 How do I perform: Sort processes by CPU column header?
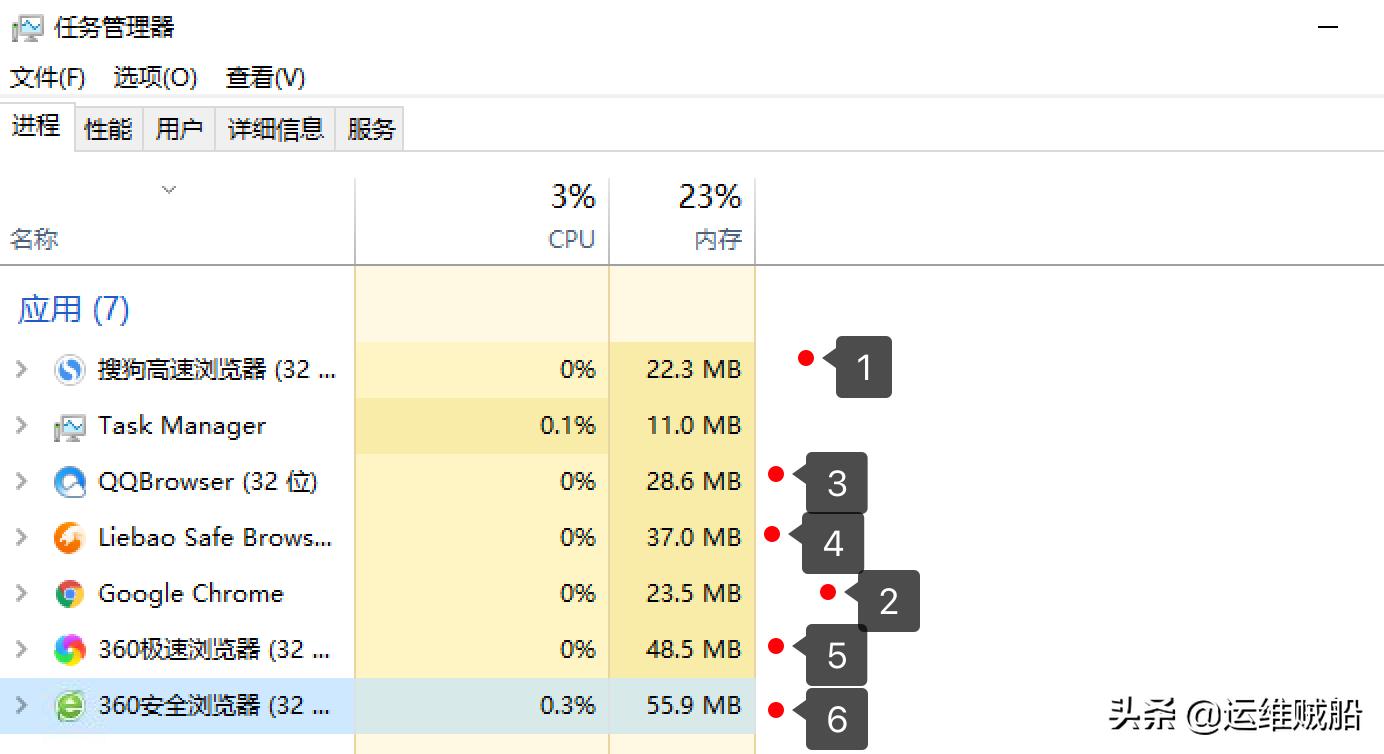[572, 239]
